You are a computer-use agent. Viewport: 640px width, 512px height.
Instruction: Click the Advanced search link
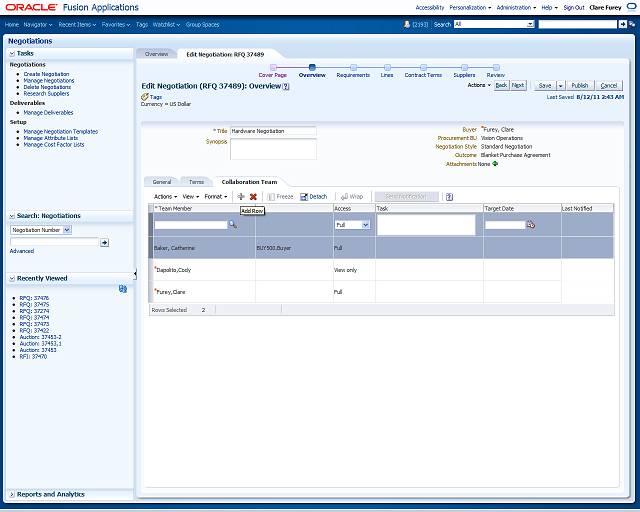coord(22,251)
